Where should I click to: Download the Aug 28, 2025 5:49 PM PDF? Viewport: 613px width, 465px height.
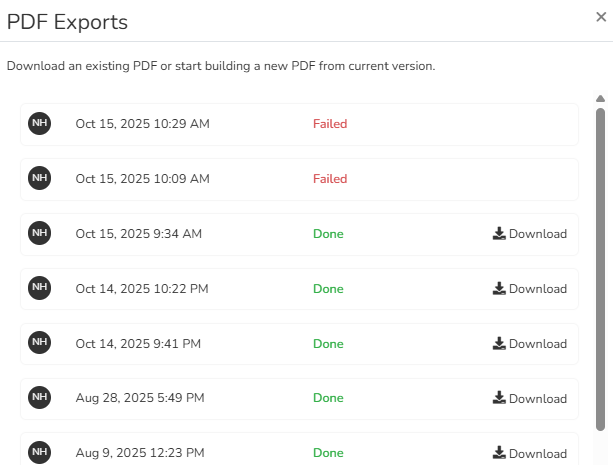(530, 399)
